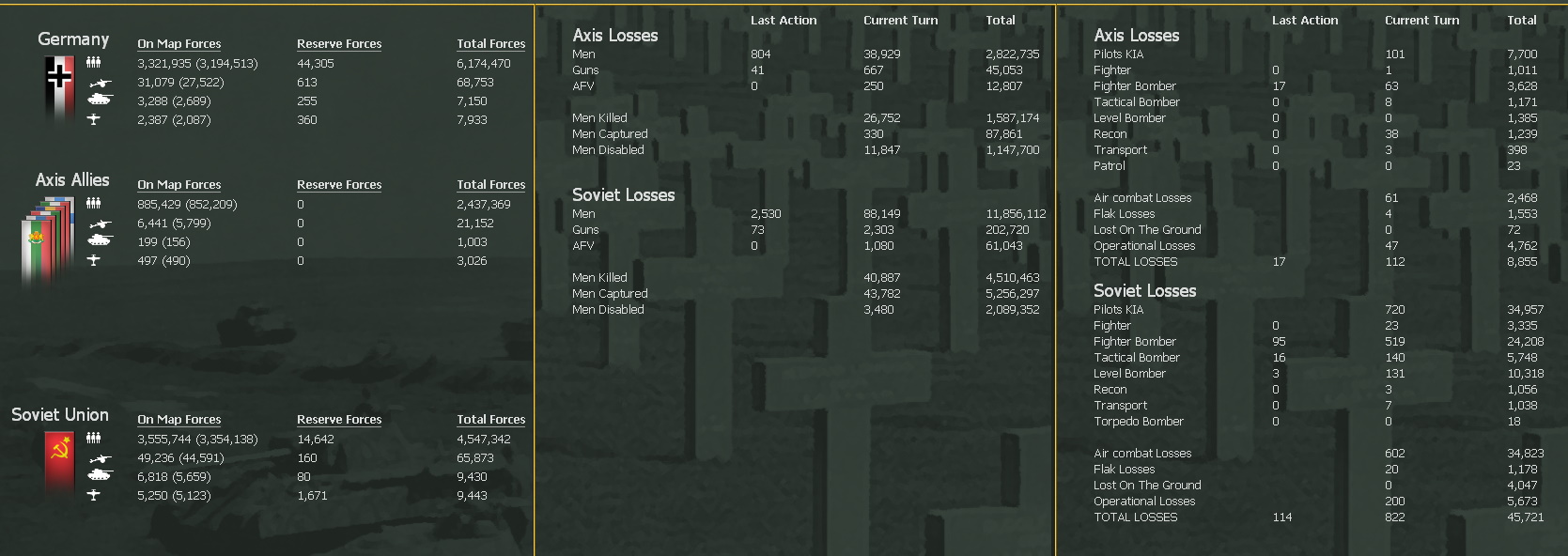Click Axis Allies artillery guns icon

99,224
